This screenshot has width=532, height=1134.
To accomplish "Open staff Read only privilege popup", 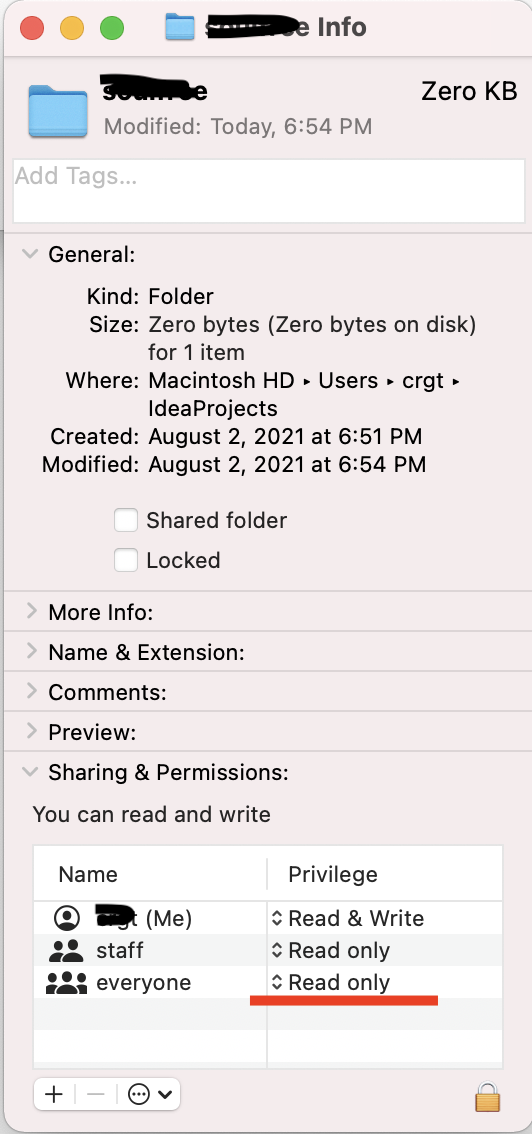I will click(331, 950).
